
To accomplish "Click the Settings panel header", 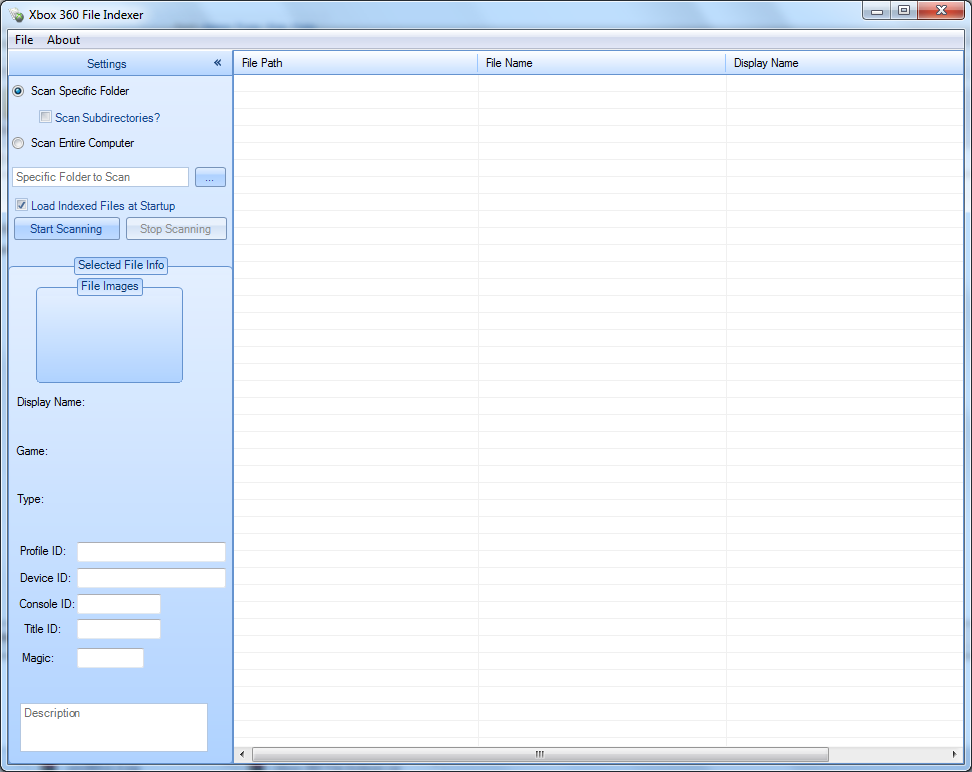I will (120, 63).
